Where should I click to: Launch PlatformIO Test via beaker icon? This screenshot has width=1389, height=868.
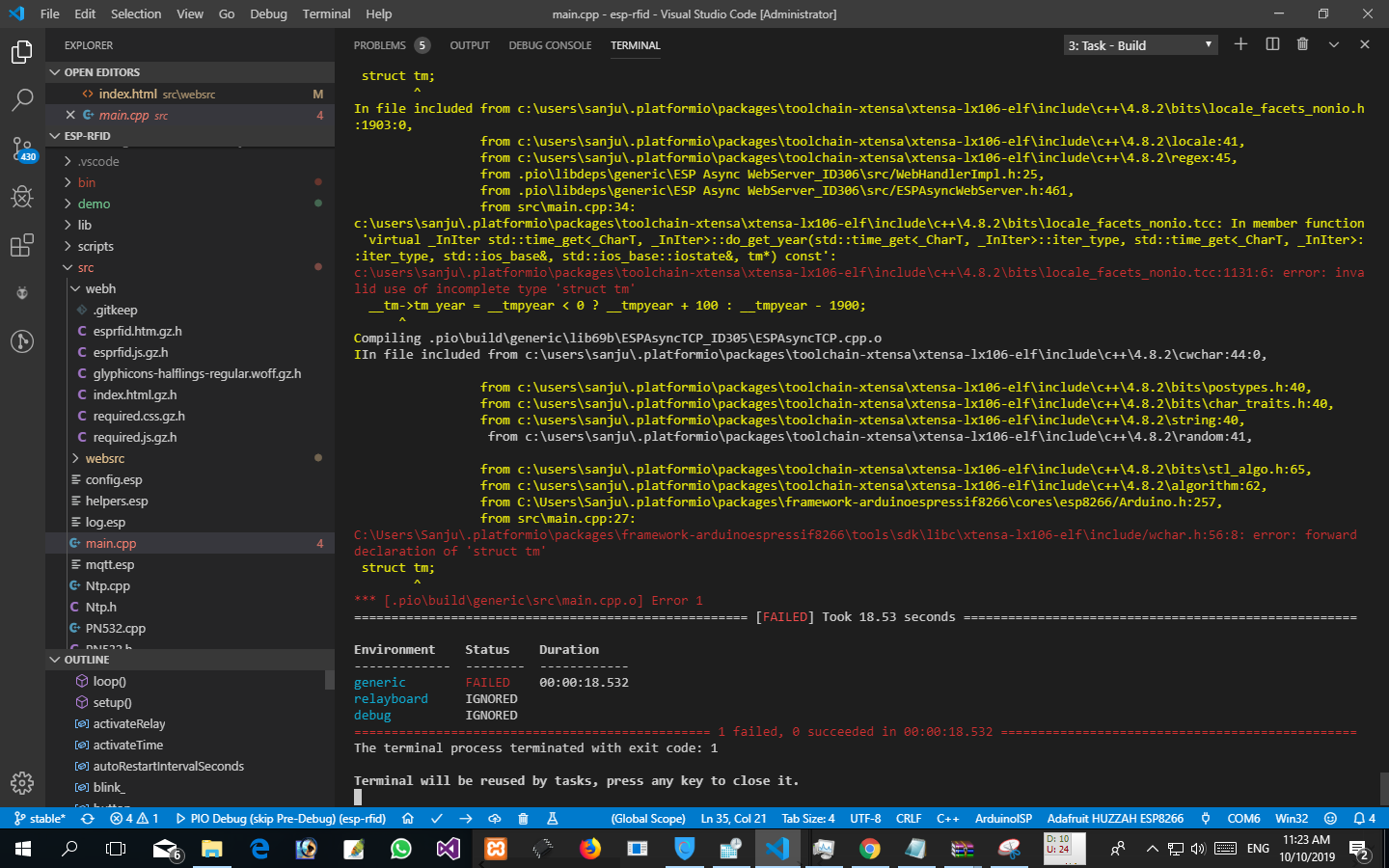[x=553, y=817]
